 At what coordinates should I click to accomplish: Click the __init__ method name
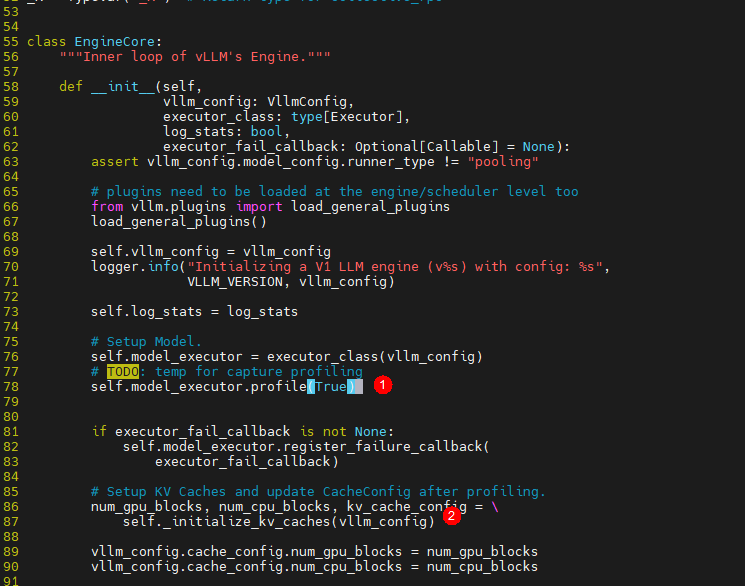(123, 86)
